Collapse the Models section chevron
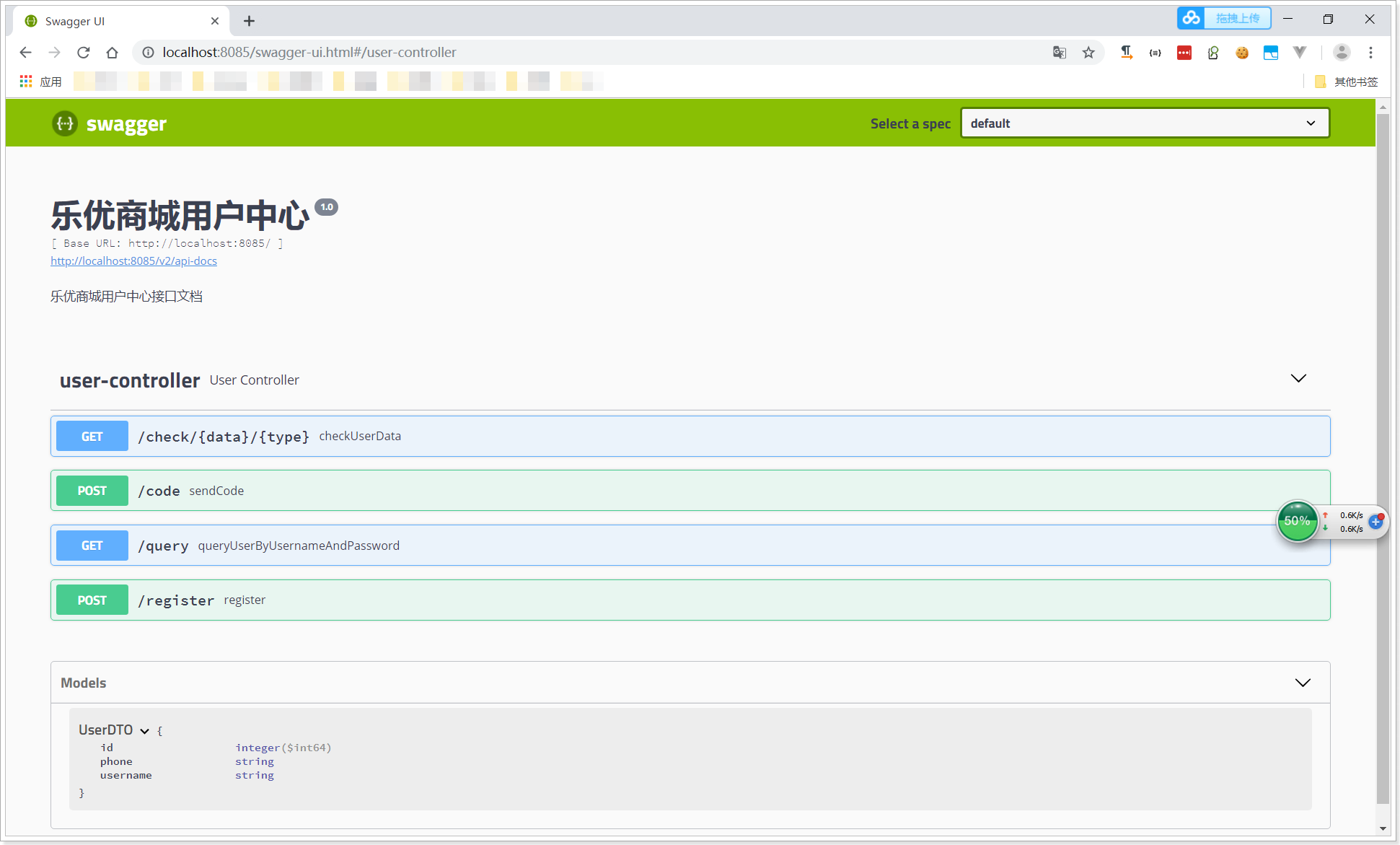Image resolution: width=1400 pixels, height=845 pixels. 1303,683
